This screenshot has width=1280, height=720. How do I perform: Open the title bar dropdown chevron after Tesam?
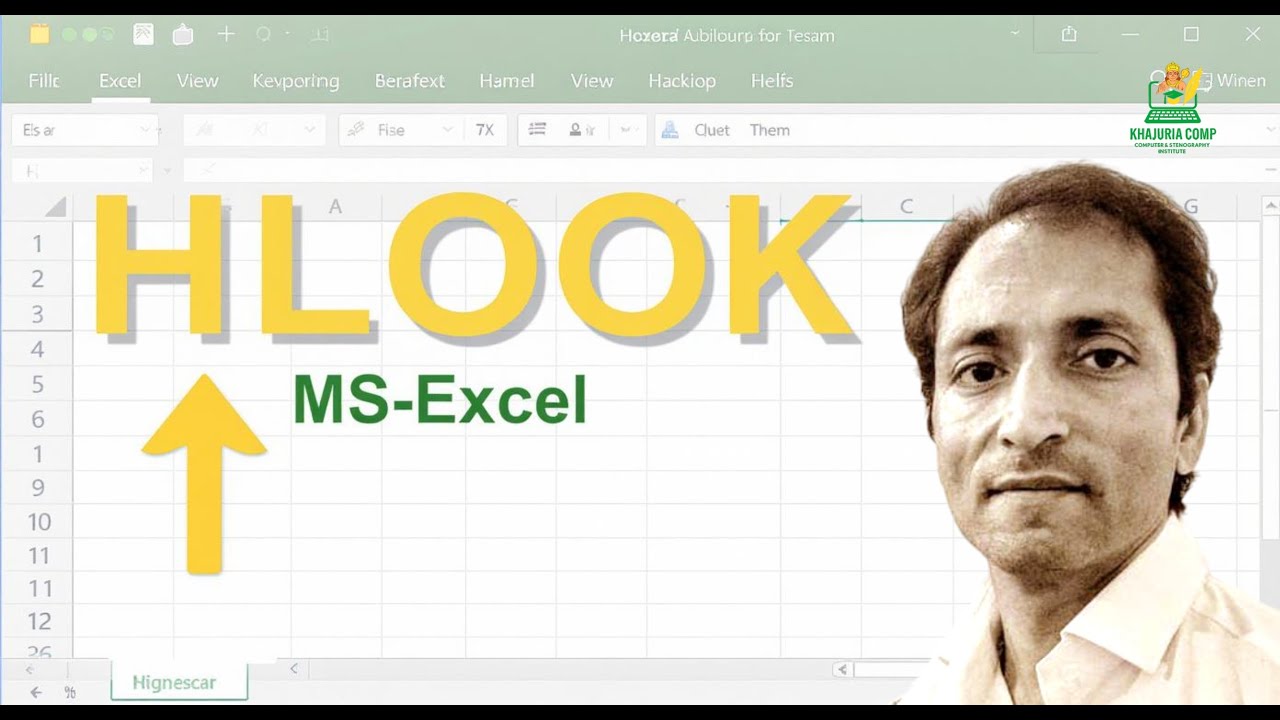coord(1016,35)
